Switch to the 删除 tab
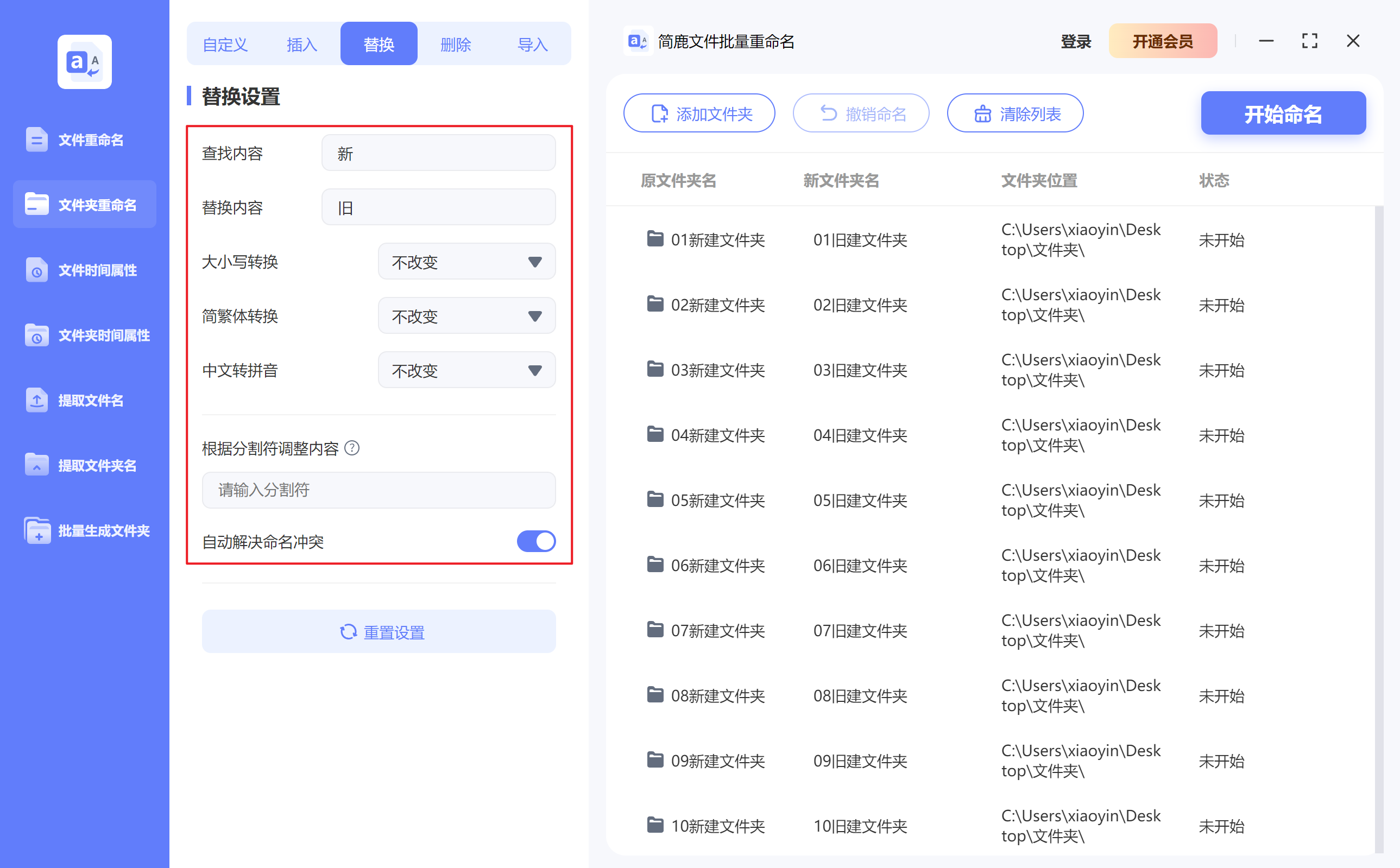The image size is (1400, 868). 456,43
